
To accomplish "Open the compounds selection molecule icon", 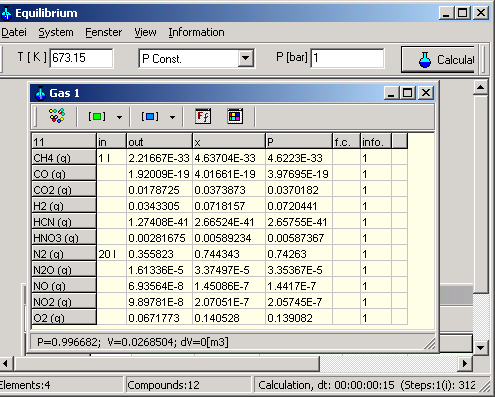I will tap(57, 116).
